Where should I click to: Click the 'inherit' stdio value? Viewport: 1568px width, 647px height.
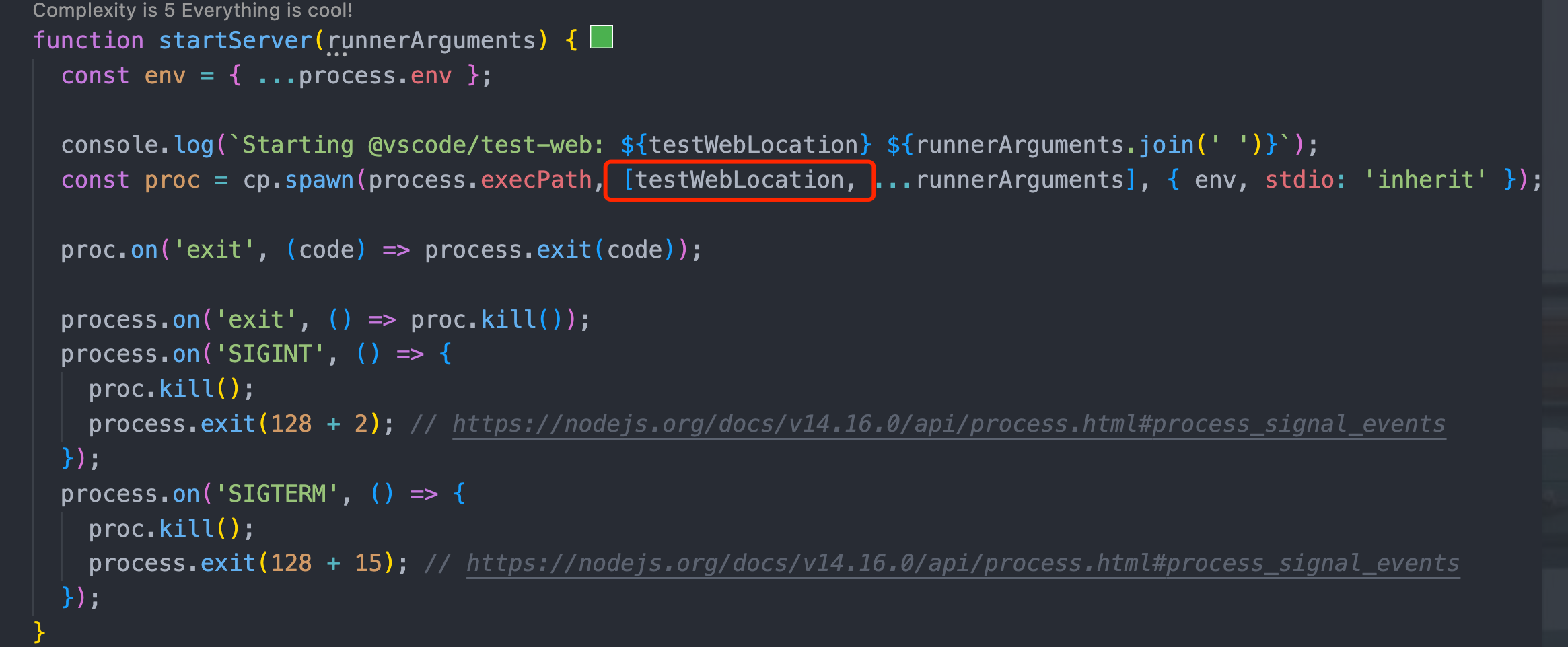(1425, 180)
